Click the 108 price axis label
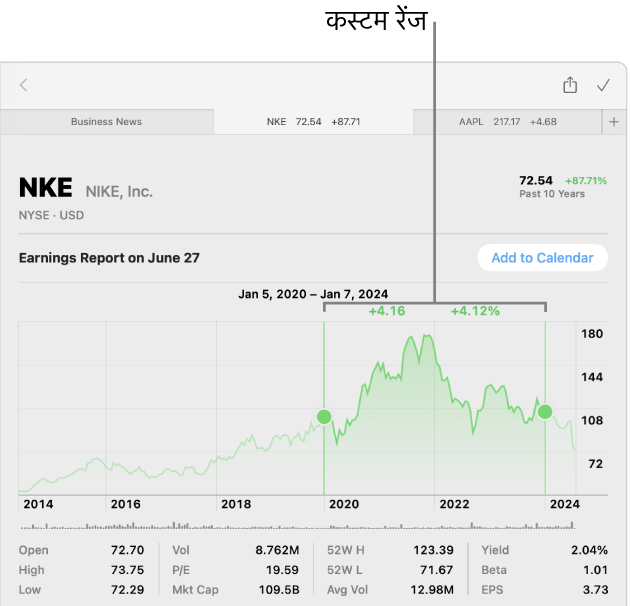The image size is (630, 606). [x=592, y=421]
